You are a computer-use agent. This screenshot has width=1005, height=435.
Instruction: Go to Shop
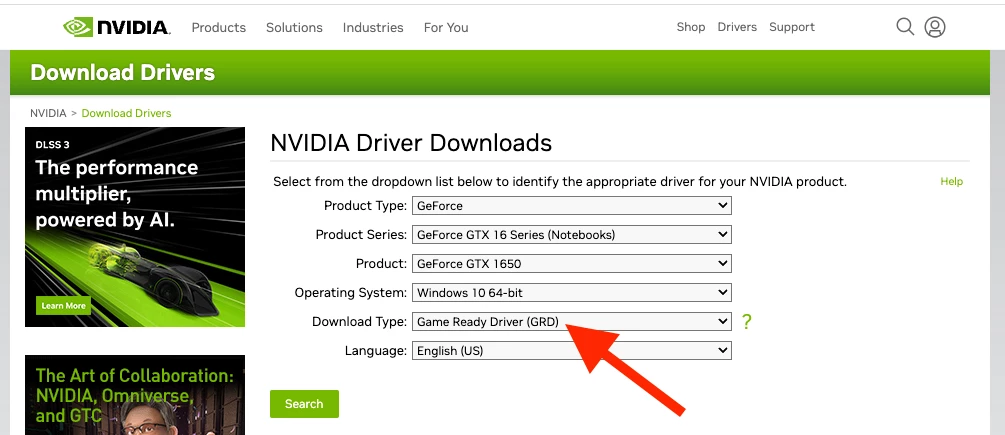(x=691, y=27)
